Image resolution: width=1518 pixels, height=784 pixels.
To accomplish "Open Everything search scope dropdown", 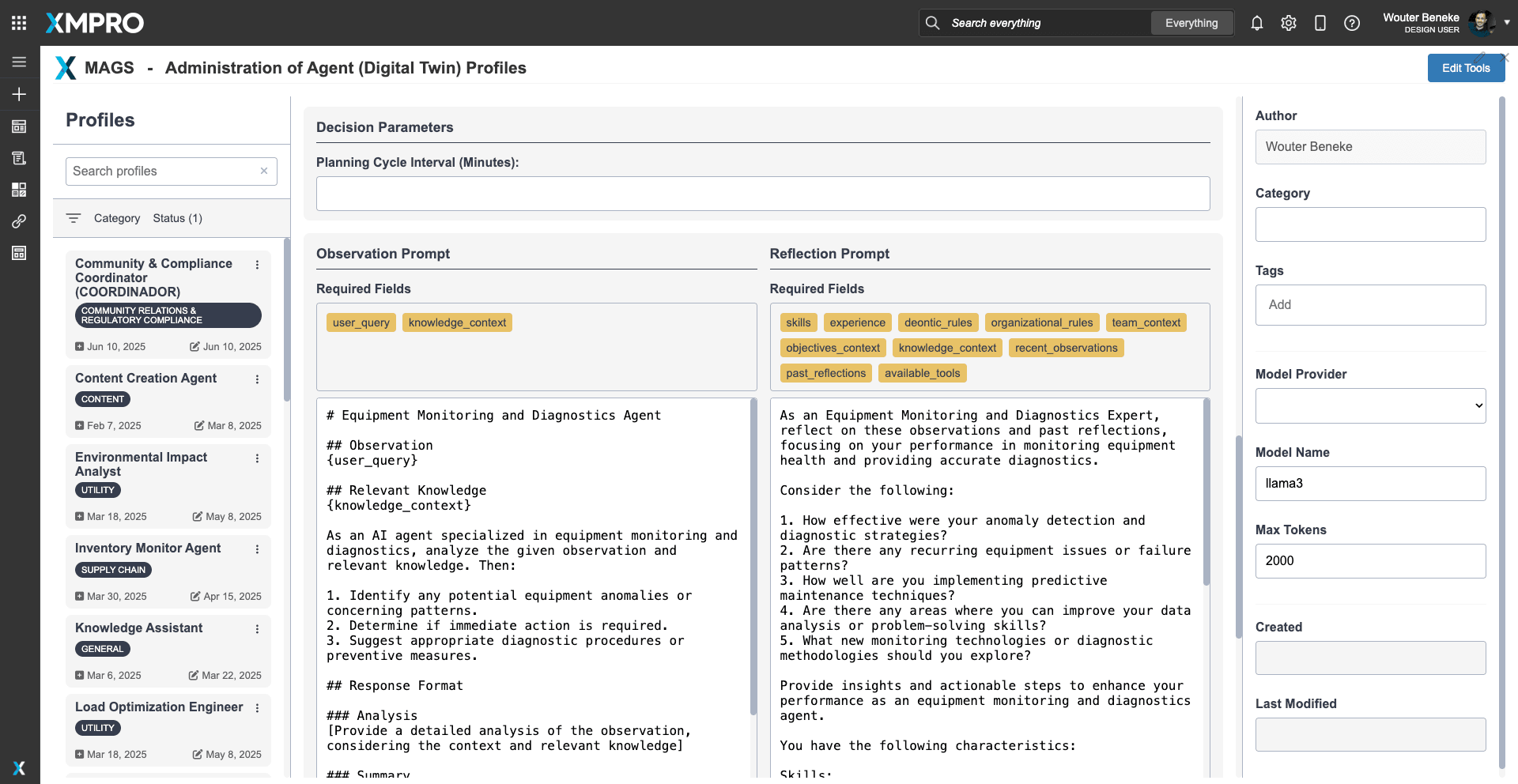I will click(x=1191, y=23).
